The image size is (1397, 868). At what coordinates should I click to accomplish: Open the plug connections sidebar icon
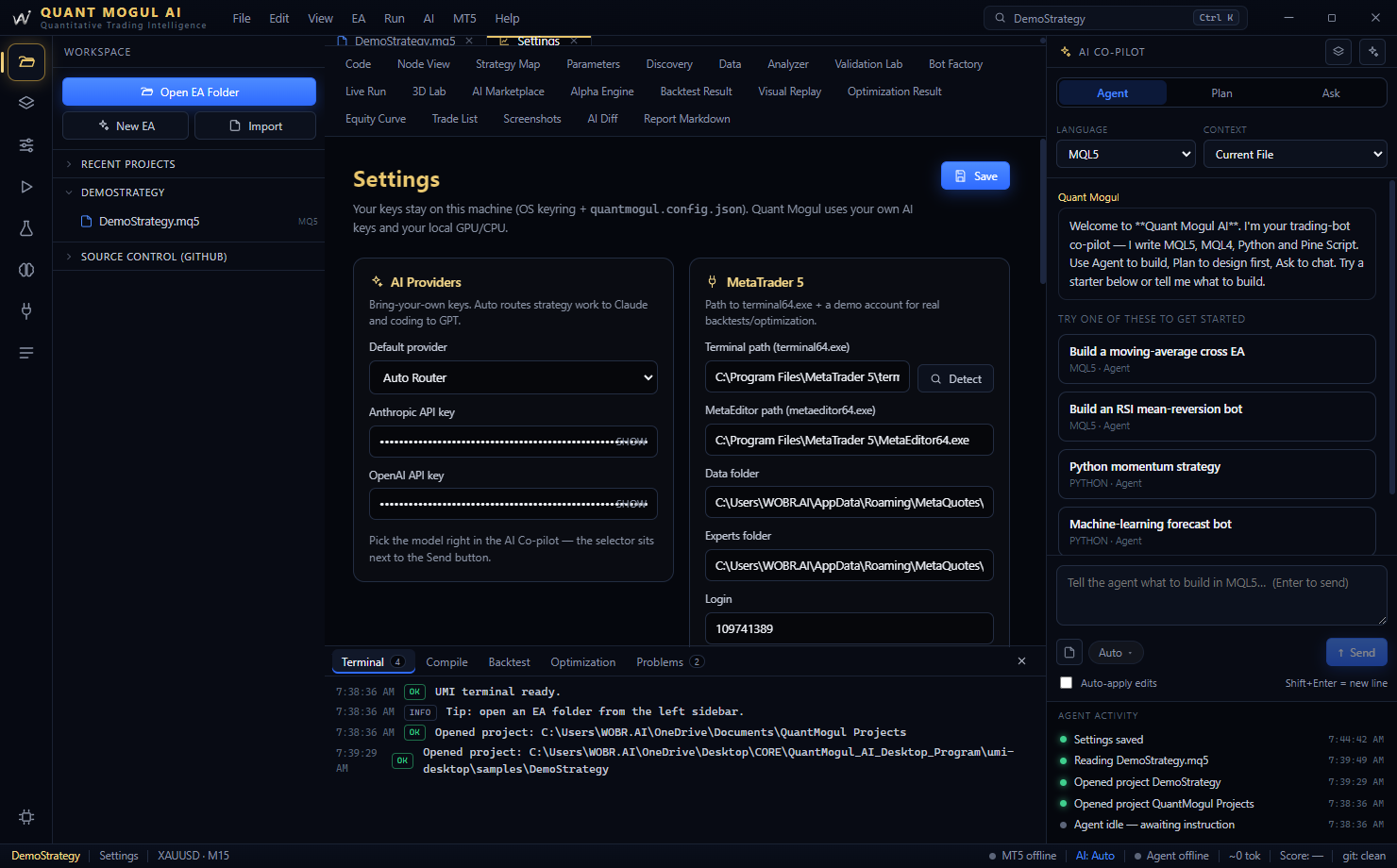(26, 311)
